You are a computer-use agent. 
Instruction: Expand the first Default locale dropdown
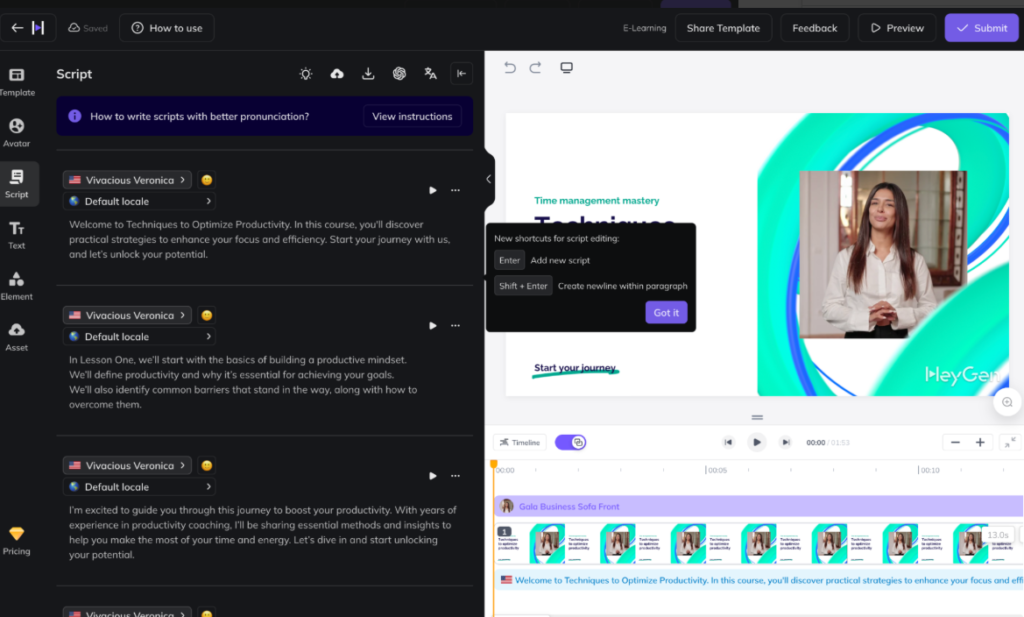tap(139, 201)
